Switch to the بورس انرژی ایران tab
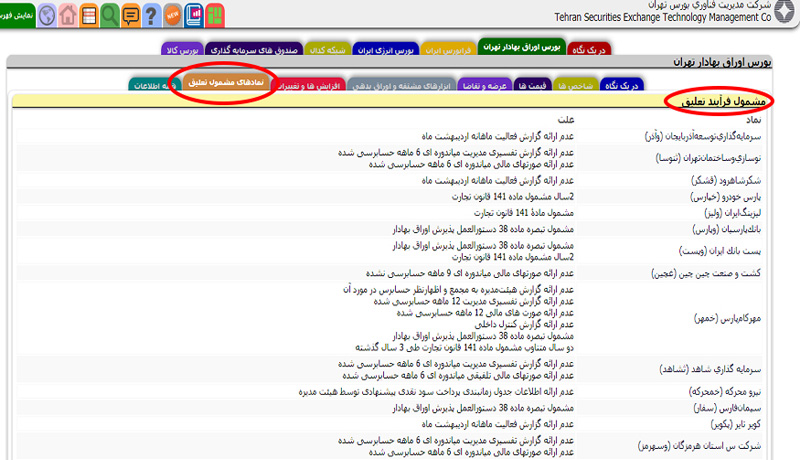Screen dimensions: 800x460 point(385,50)
